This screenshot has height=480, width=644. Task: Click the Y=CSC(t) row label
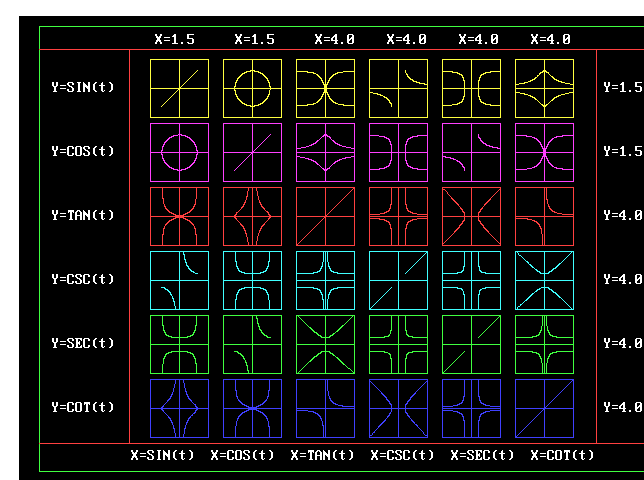pos(83,279)
